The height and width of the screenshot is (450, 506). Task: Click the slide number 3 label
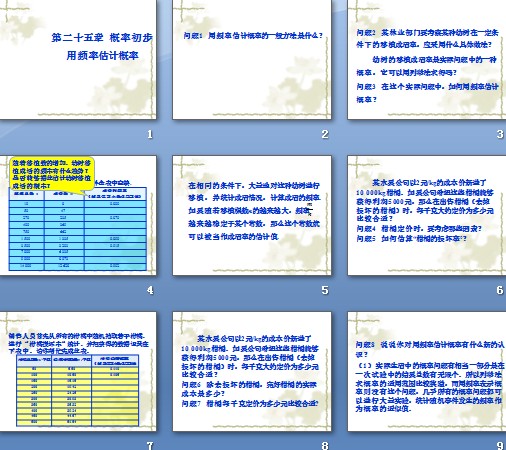point(500,134)
